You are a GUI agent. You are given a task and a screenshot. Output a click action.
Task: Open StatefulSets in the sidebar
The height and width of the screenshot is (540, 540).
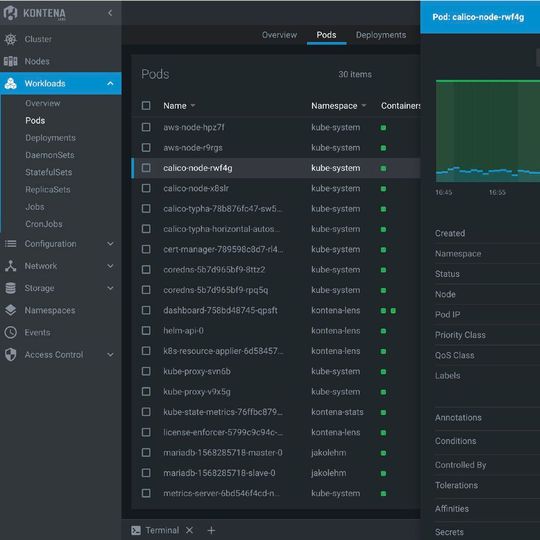click(x=49, y=172)
